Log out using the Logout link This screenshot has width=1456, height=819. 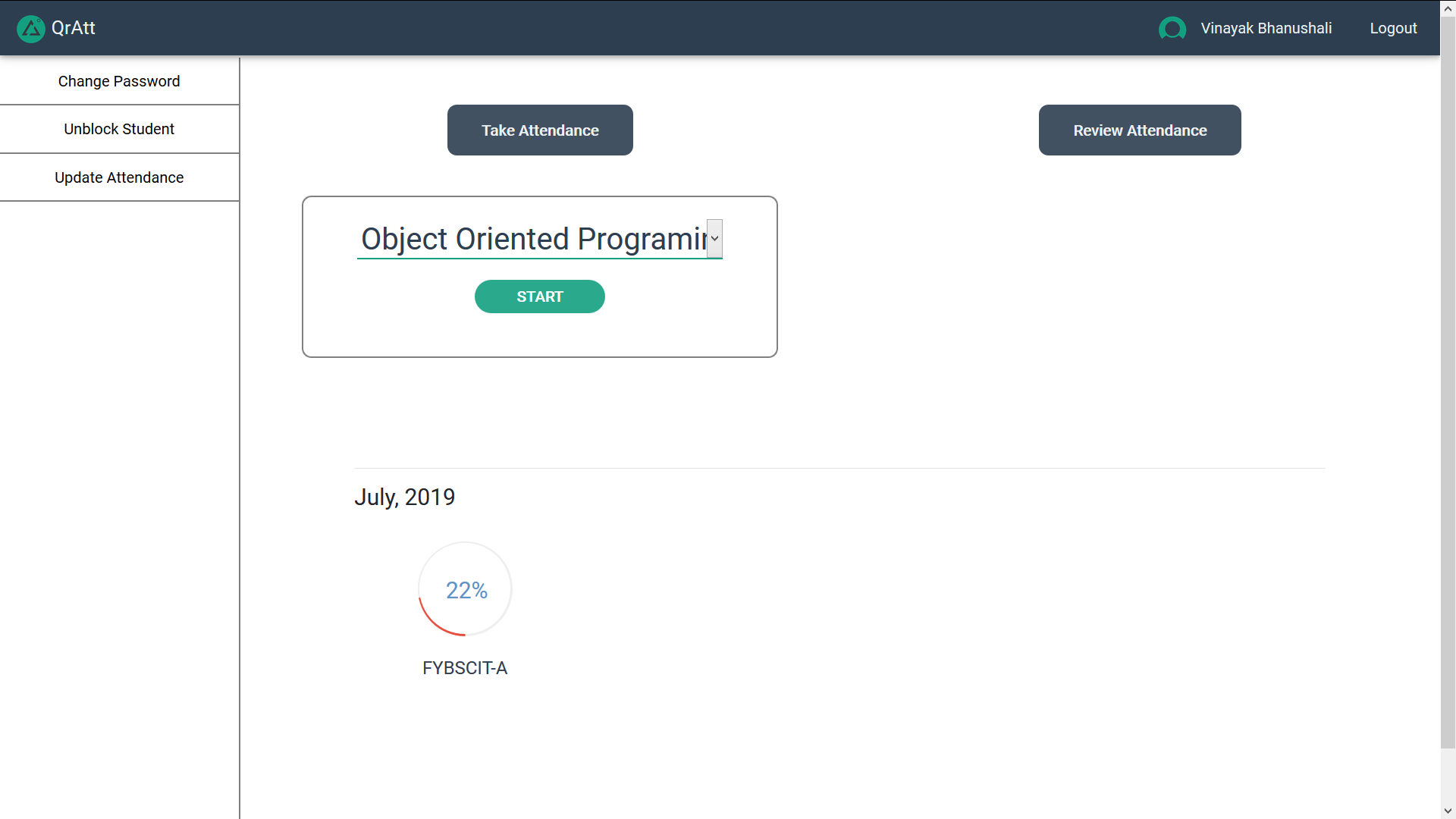[1393, 28]
